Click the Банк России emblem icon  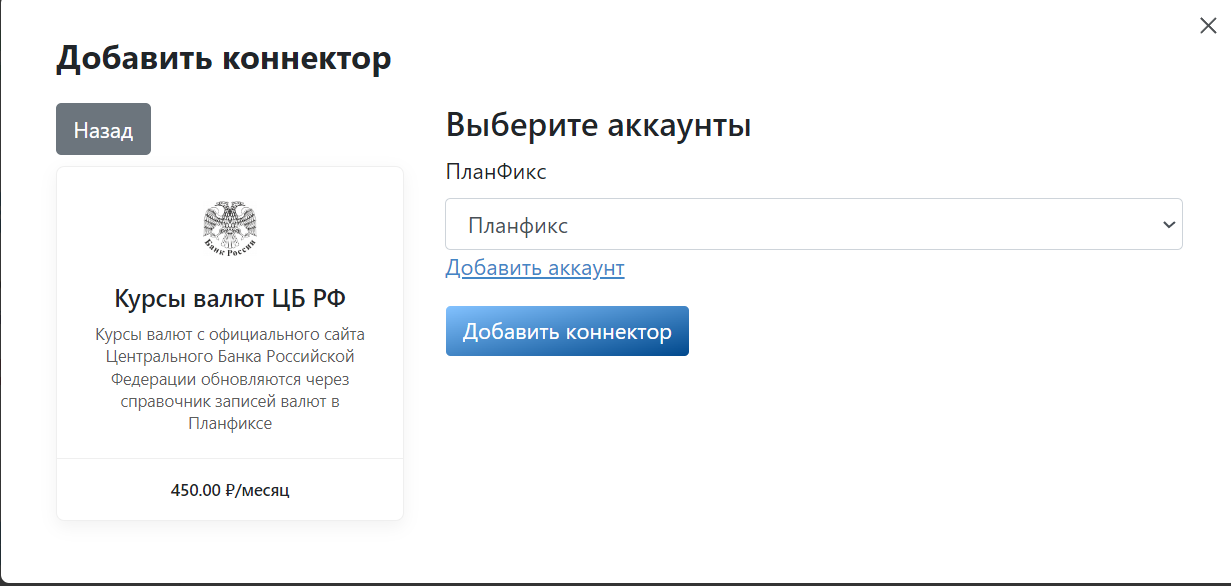click(x=230, y=227)
